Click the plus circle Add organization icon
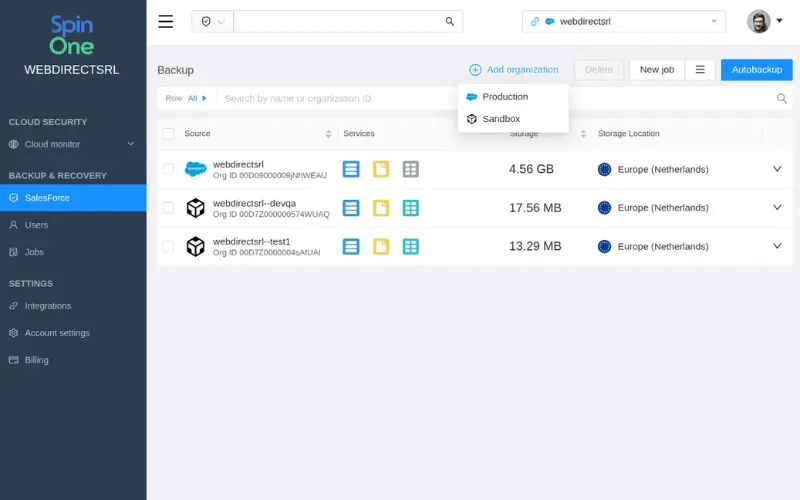Viewport: 800px width, 500px height. coord(475,70)
